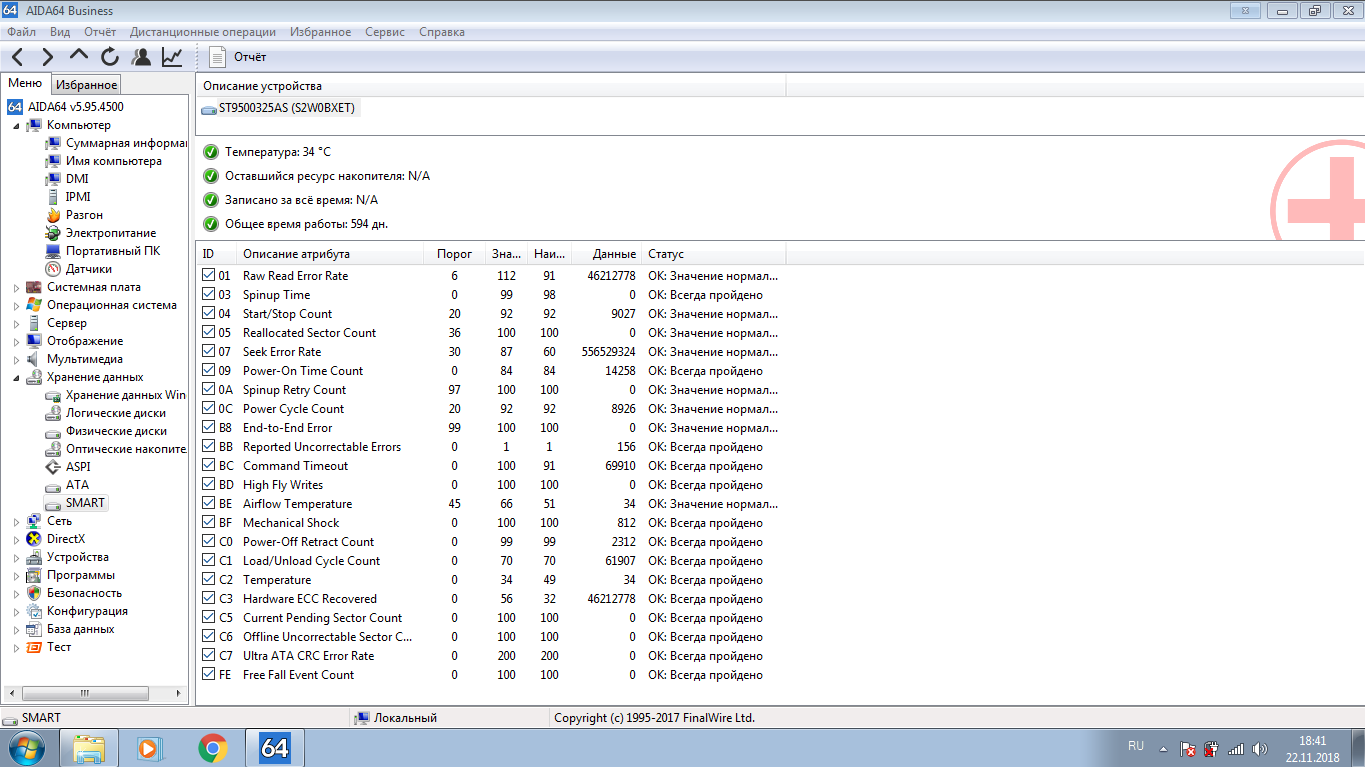
Task: Open the ATA tree item
Action: tap(77, 485)
